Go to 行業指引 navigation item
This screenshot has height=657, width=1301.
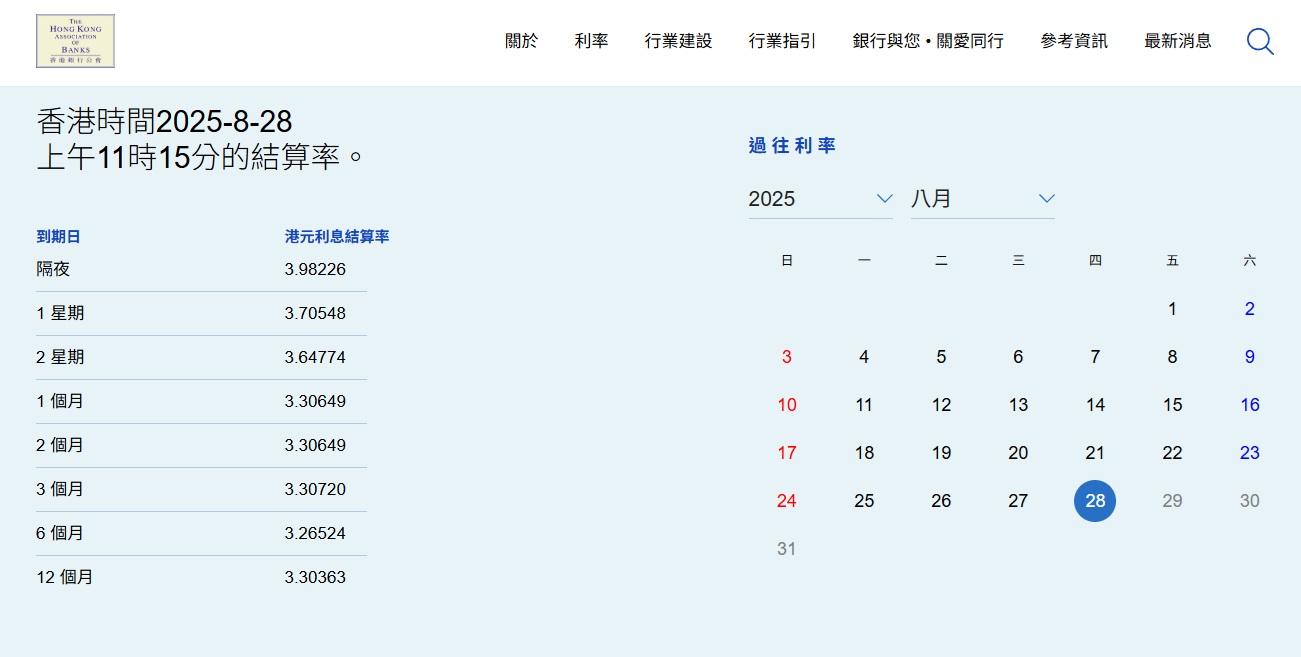point(782,41)
